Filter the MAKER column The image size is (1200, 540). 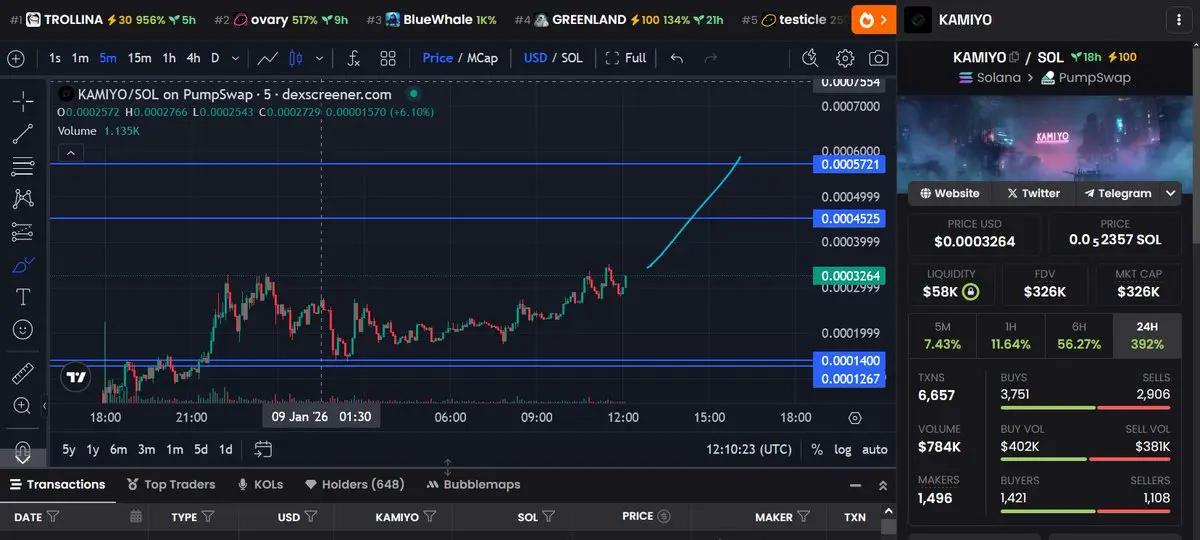803,517
